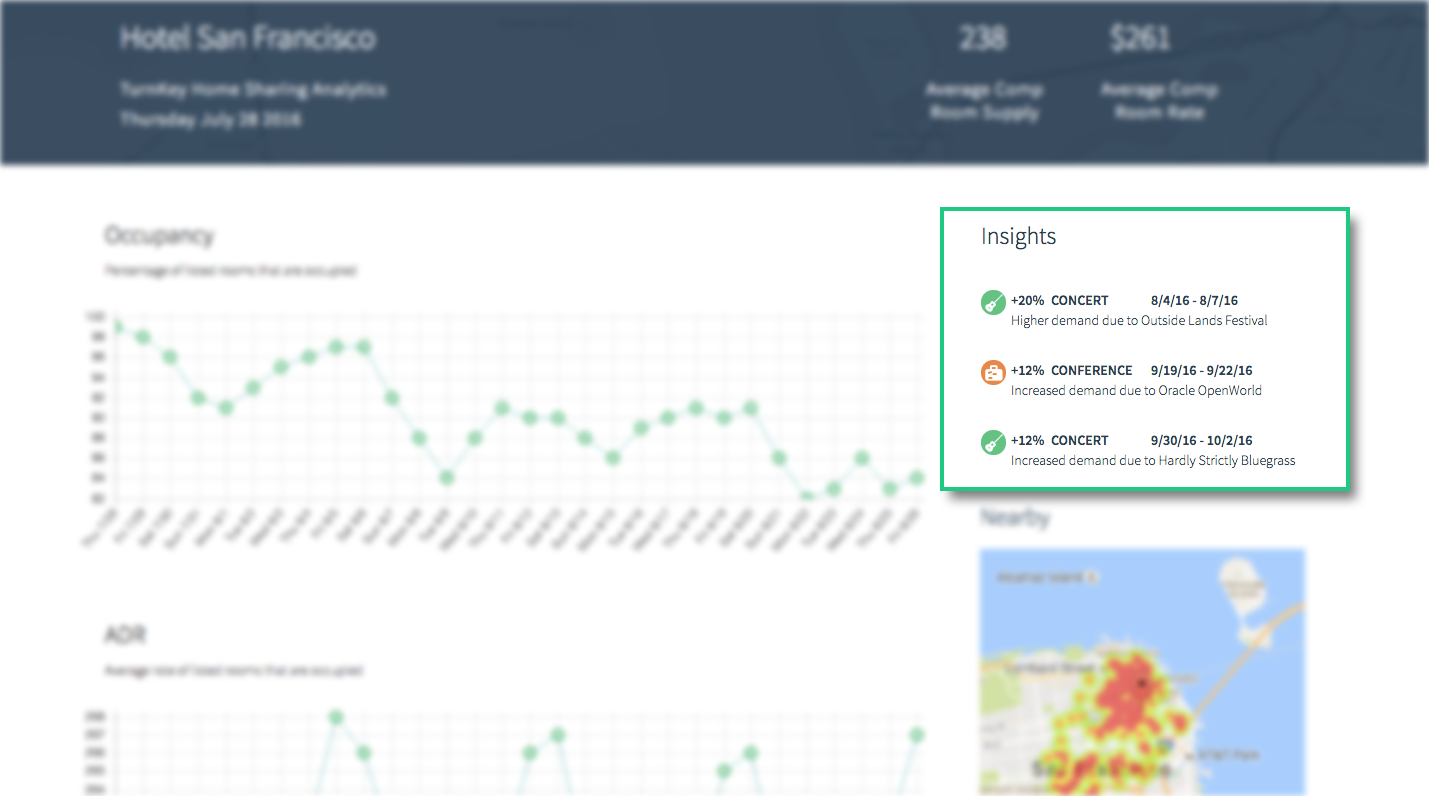This screenshot has height=796, width=1429.
Task: Click the Hotel San Francisco title
Action: pyautogui.click(x=248, y=38)
